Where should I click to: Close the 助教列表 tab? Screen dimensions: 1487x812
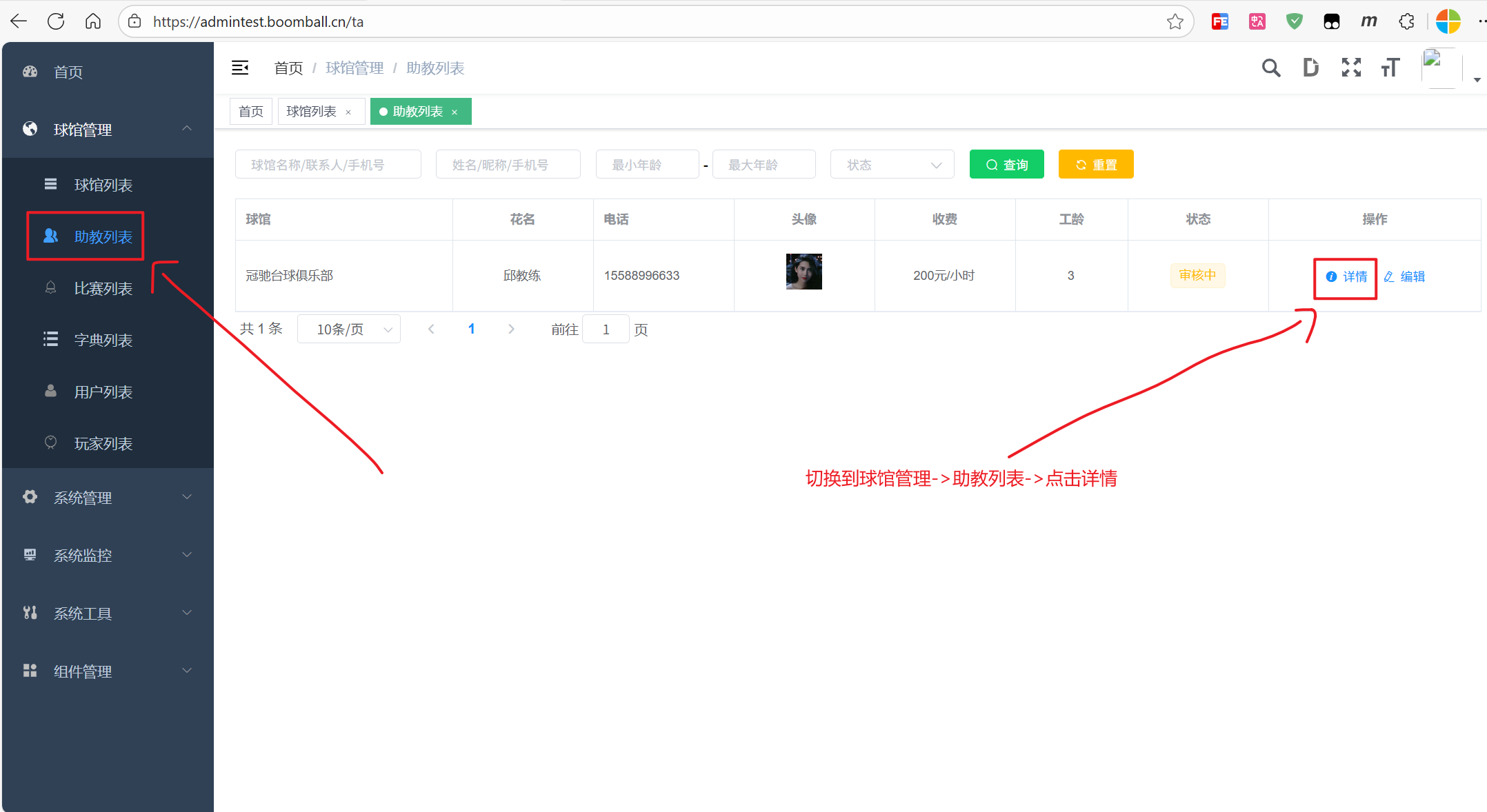[455, 112]
